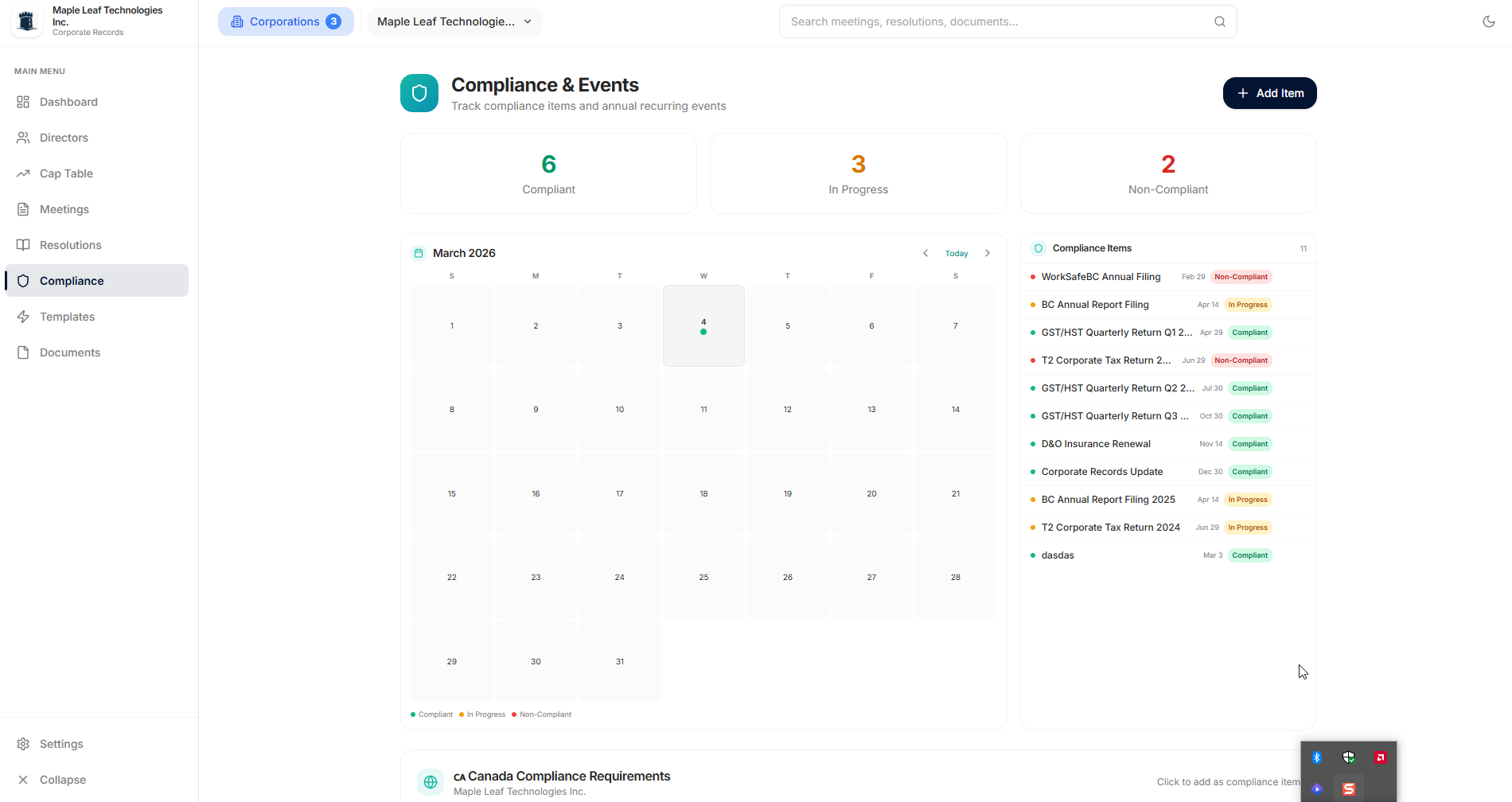This screenshot has height=802, width=1512.
Task: Open BC Annual Report Filing Apr 14 item
Action: click(x=1168, y=305)
